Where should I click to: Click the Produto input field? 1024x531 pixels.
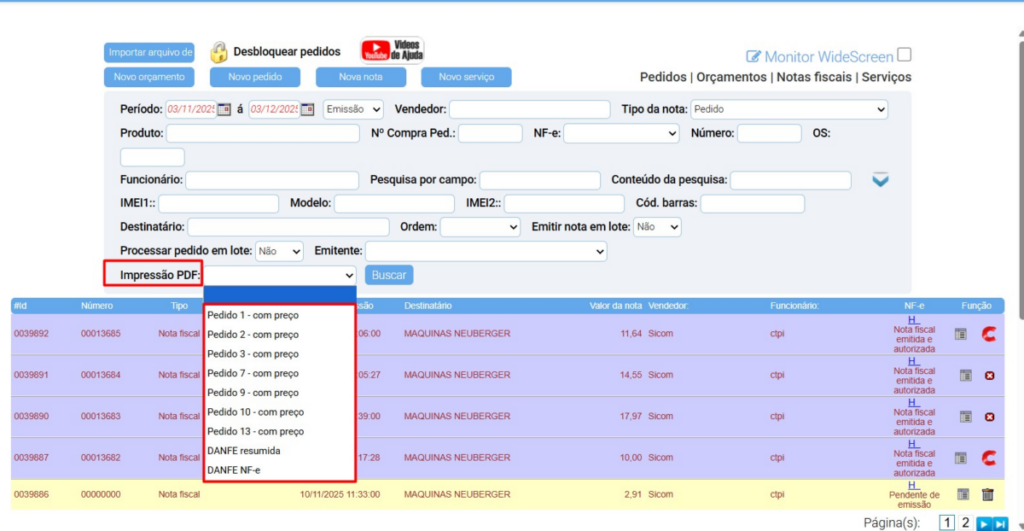(263, 133)
